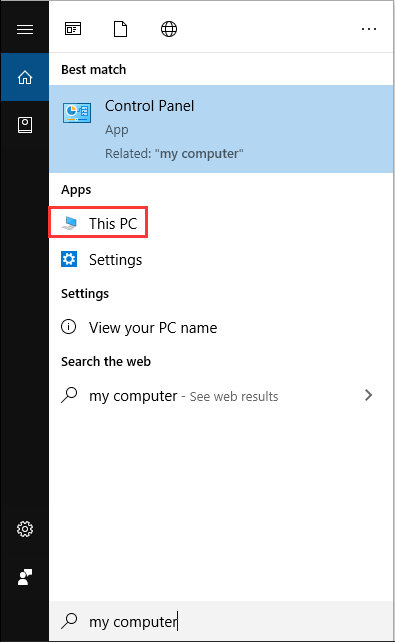Open View your PC name setting
This screenshot has width=395, height=642.
(x=221, y=328)
